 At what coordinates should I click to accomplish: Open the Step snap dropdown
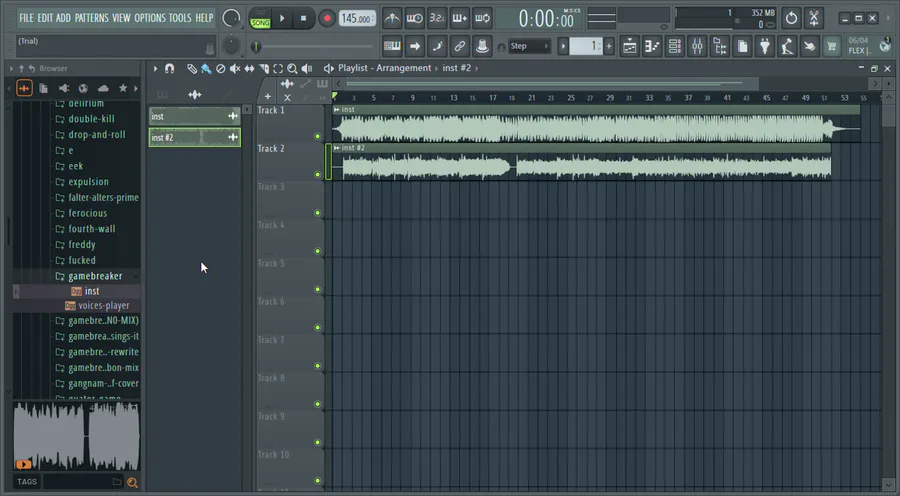pyautogui.click(x=529, y=46)
